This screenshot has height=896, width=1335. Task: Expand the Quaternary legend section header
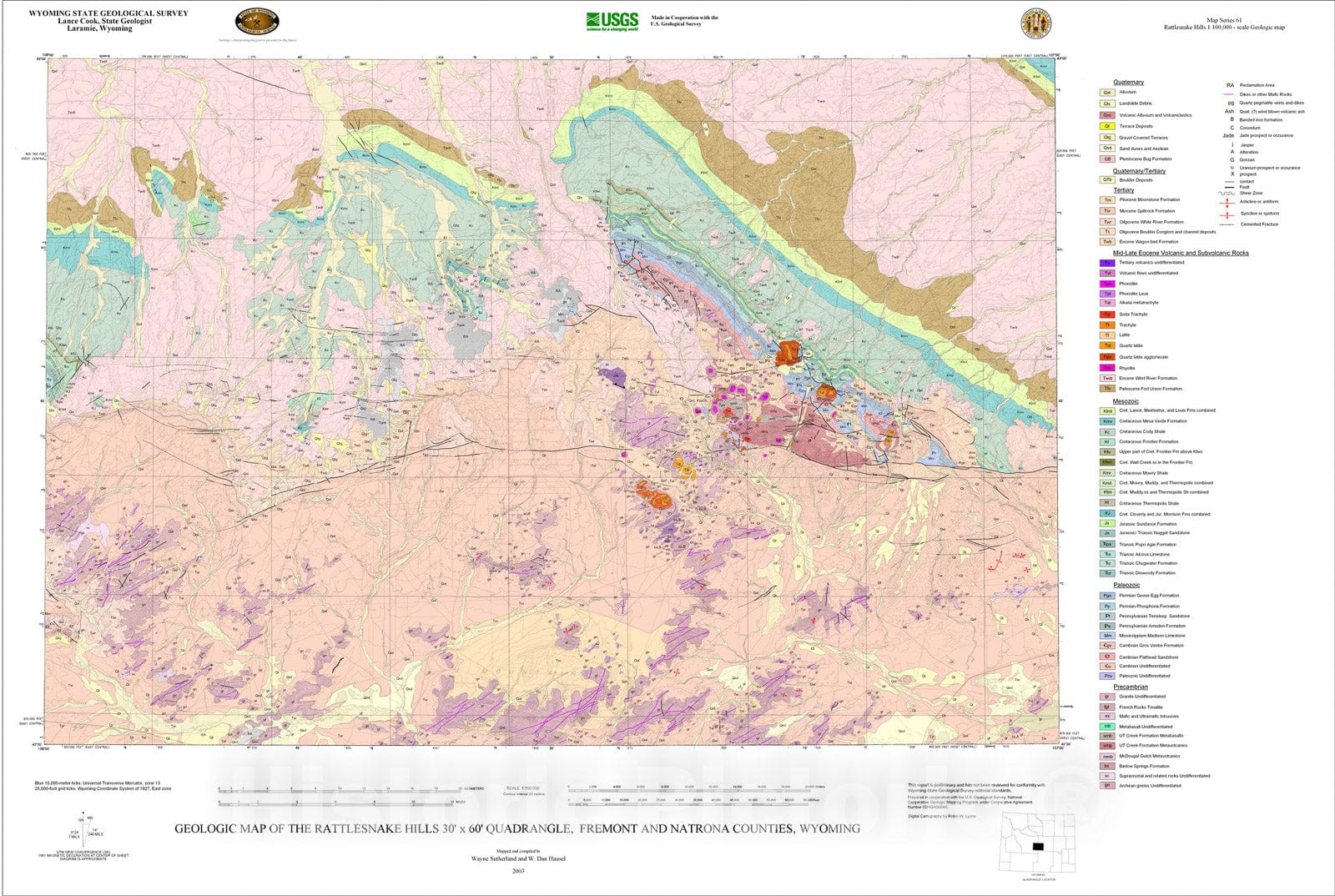tap(1128, 83)
